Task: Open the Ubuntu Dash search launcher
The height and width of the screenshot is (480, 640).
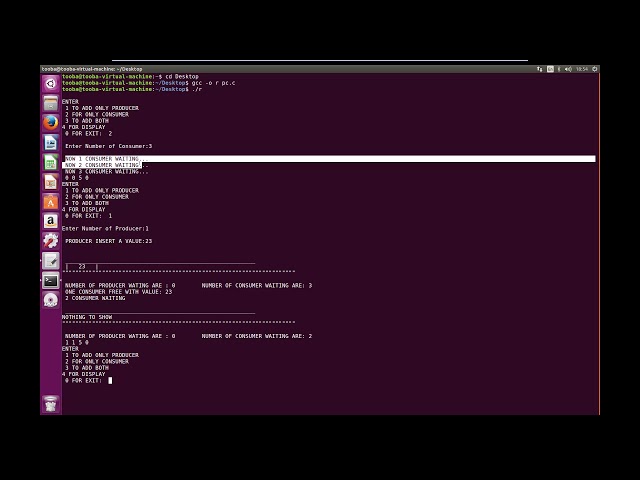Action: (51, 84)
